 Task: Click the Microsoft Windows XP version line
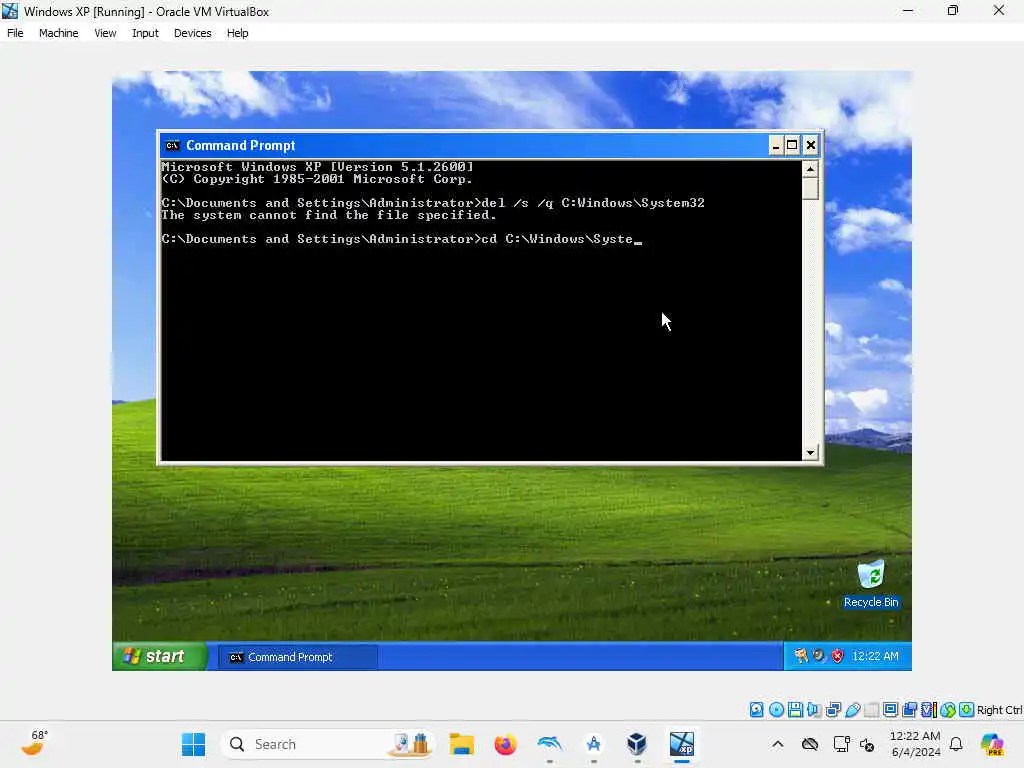(317, 167)
